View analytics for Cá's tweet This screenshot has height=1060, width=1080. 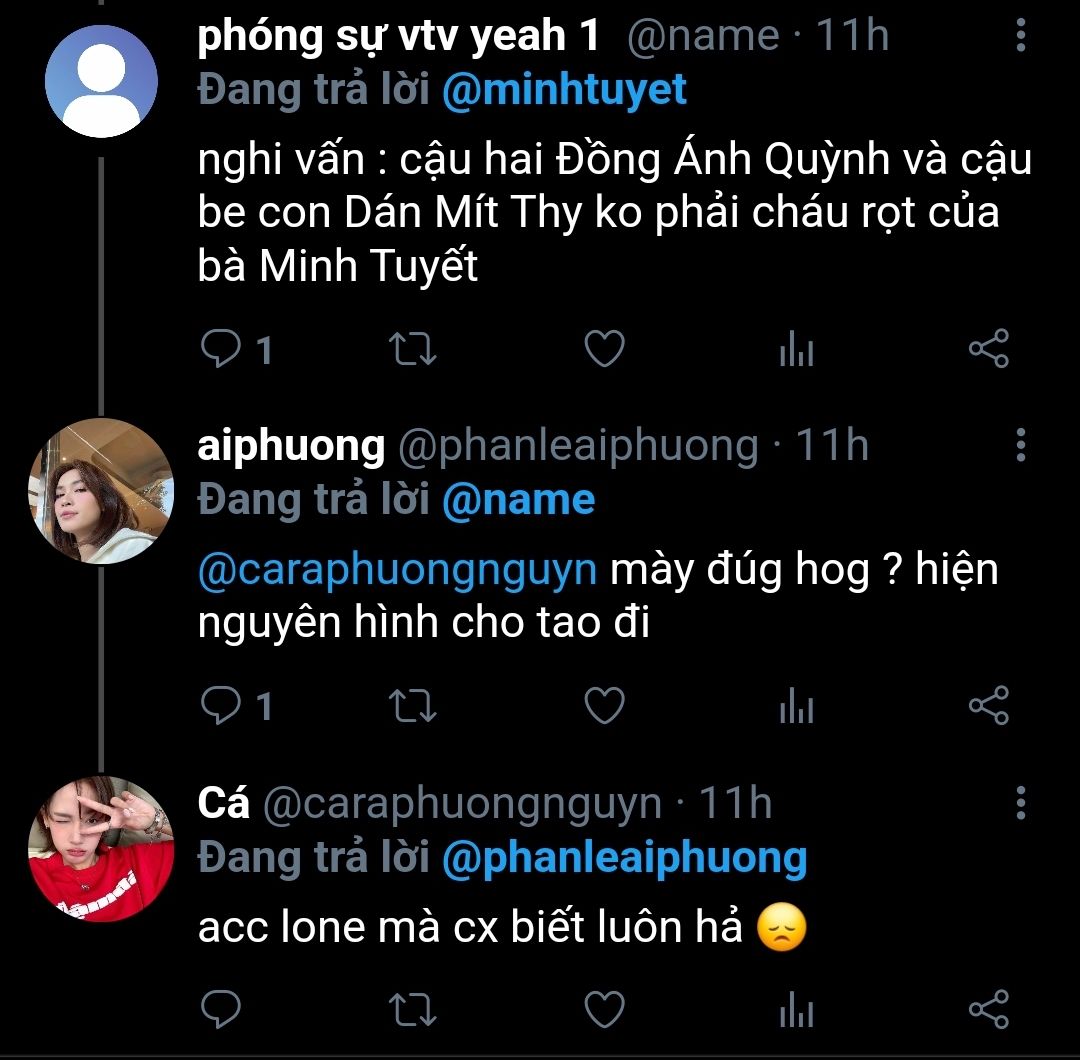pyautogui.click(x=796, y=1009)
